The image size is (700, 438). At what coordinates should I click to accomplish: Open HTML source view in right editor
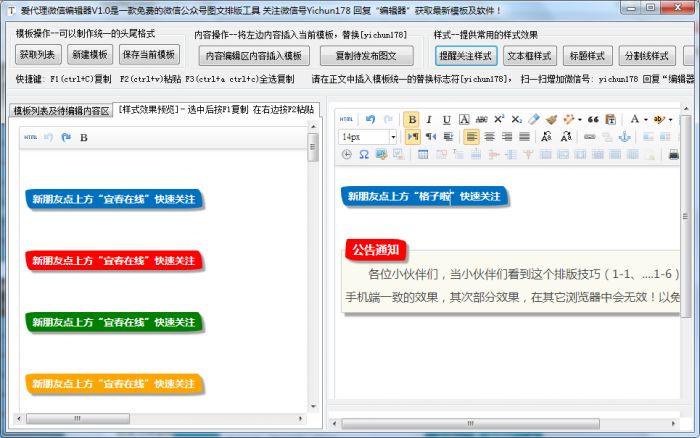[x=346, y=119]
